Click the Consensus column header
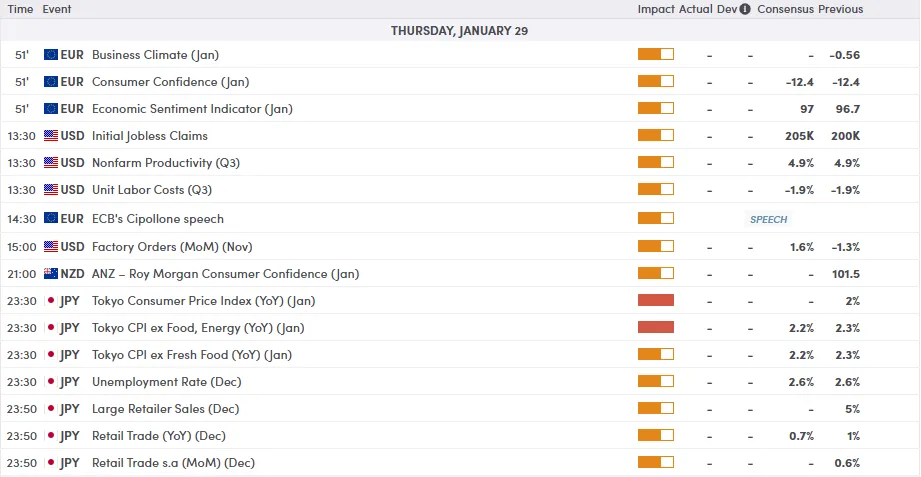 pyautogui.click(x=785, y=9)
